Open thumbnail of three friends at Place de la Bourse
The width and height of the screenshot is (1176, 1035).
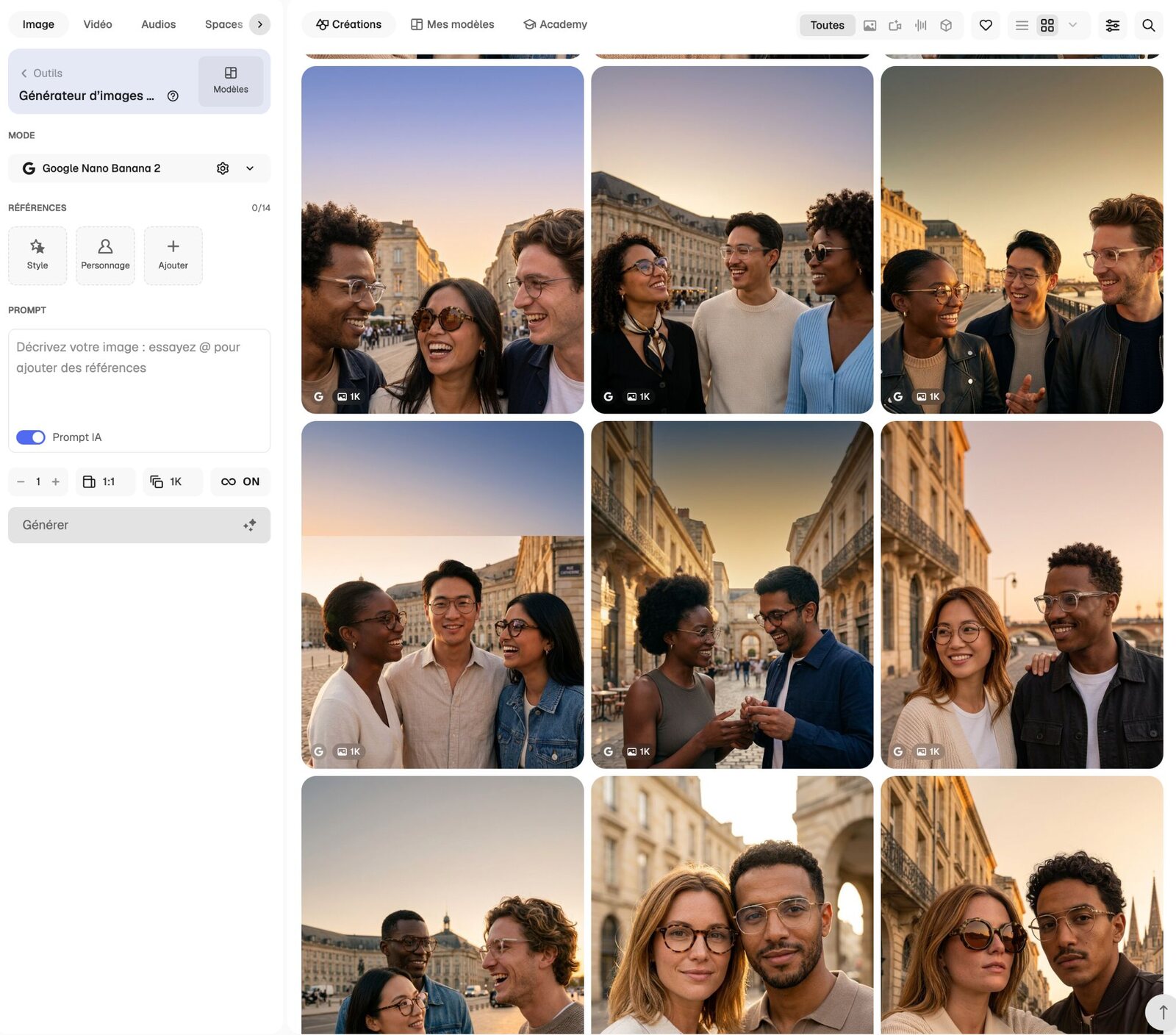pos(442,905)
